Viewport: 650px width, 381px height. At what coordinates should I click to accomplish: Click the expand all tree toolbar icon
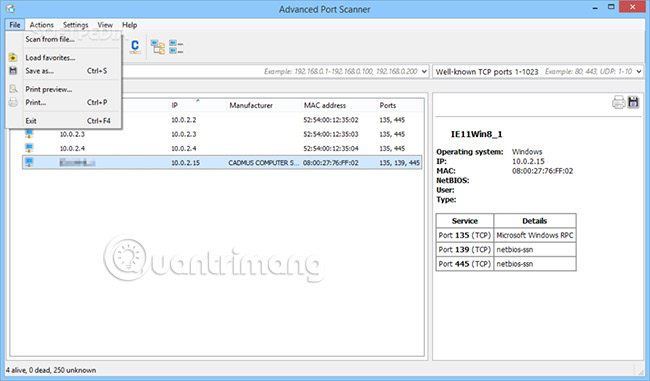pos(158,47)
